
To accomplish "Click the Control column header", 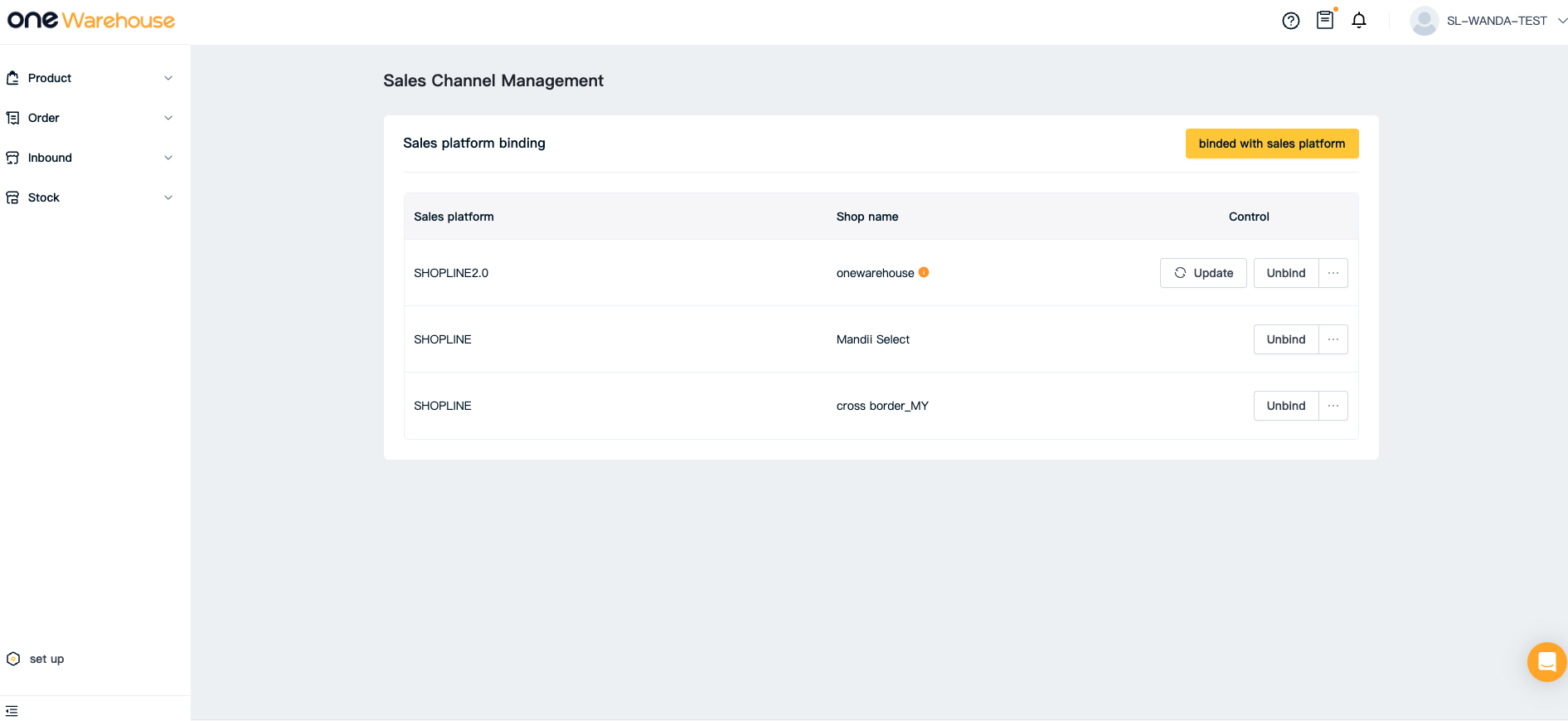I will 1249,217.
